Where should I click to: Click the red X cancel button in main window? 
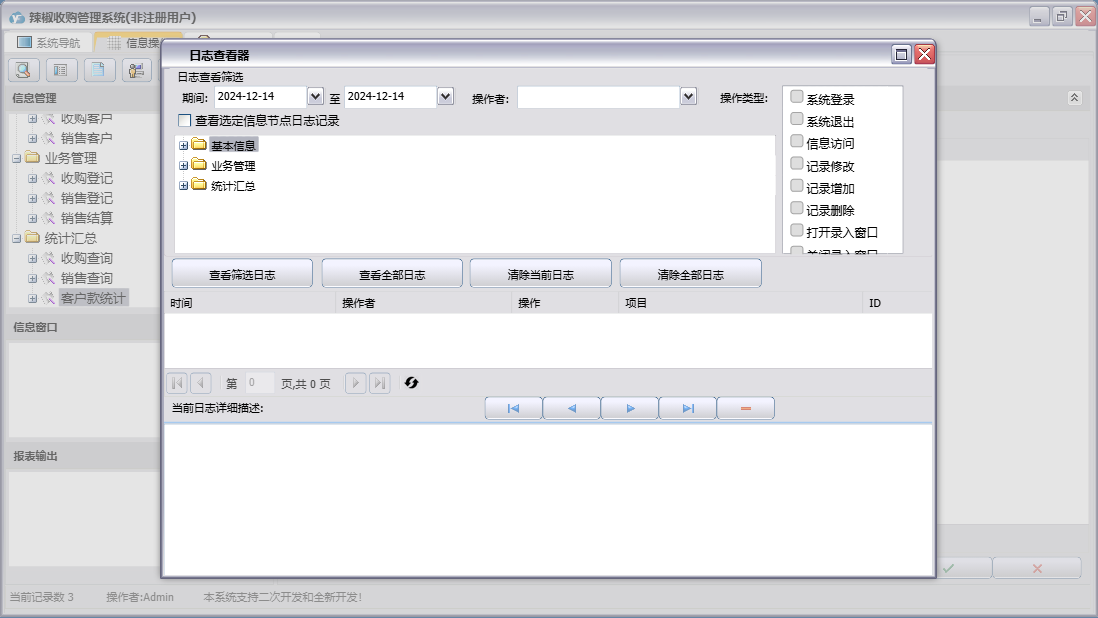pyautogui.click(x=1037, y=568)
